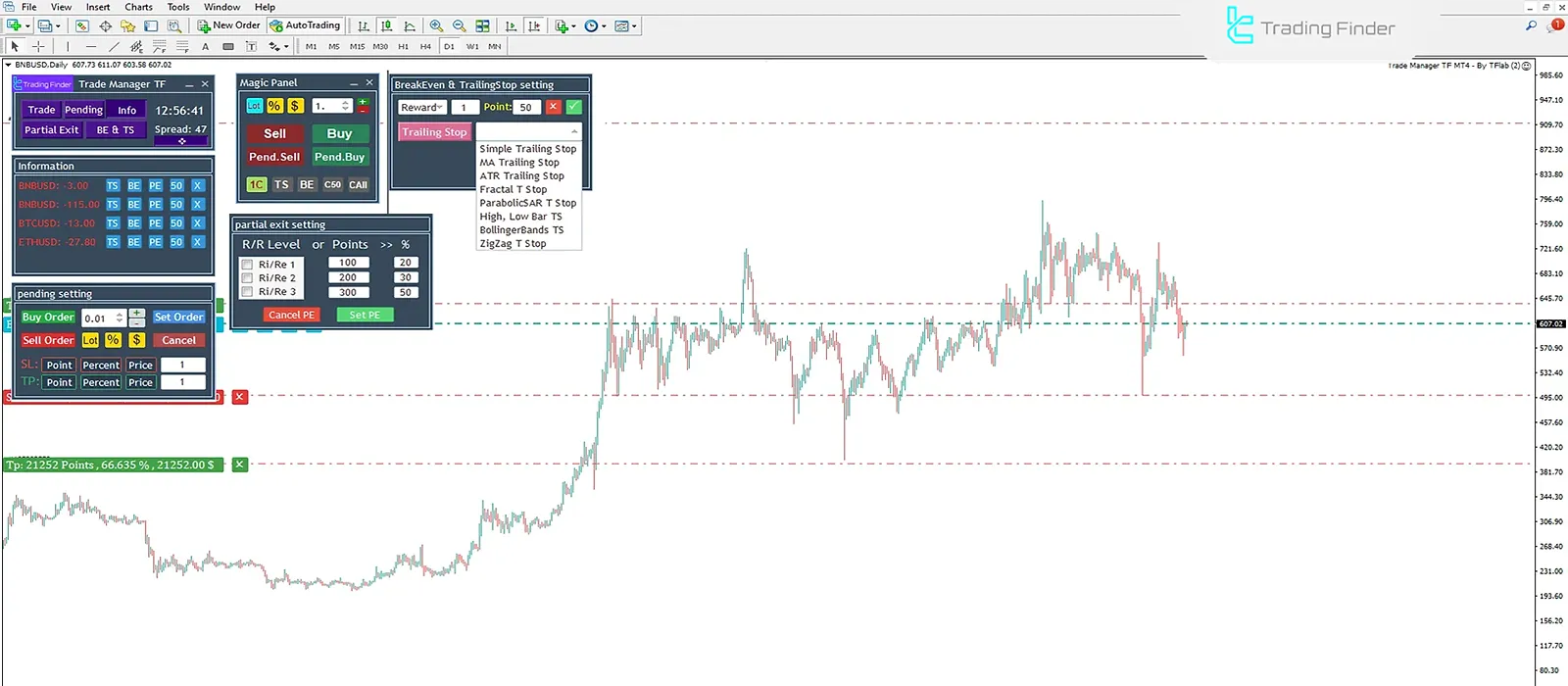
Task: Toggle the 1C one-click button
Action: (x=256, y=184)
